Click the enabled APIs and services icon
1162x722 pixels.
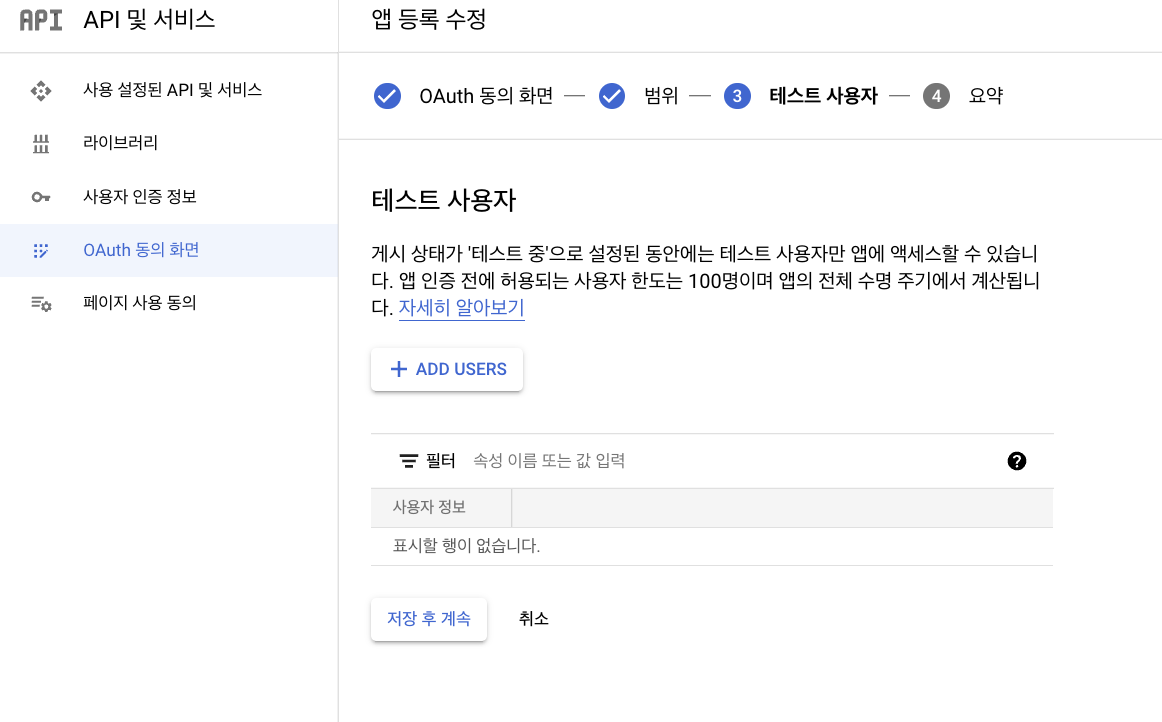[x=41, y=90]
